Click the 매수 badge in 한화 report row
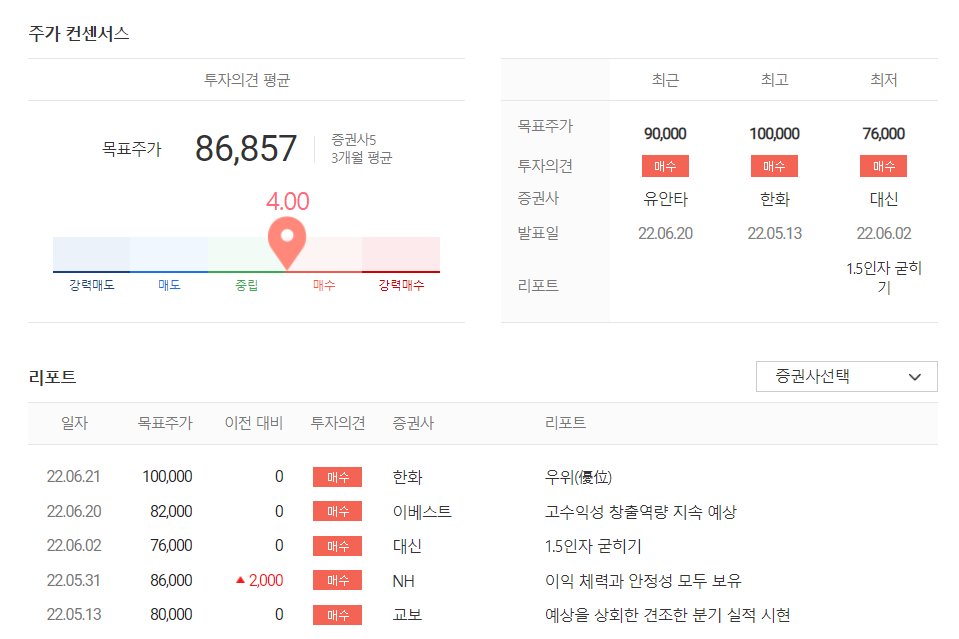 point(337,477)
